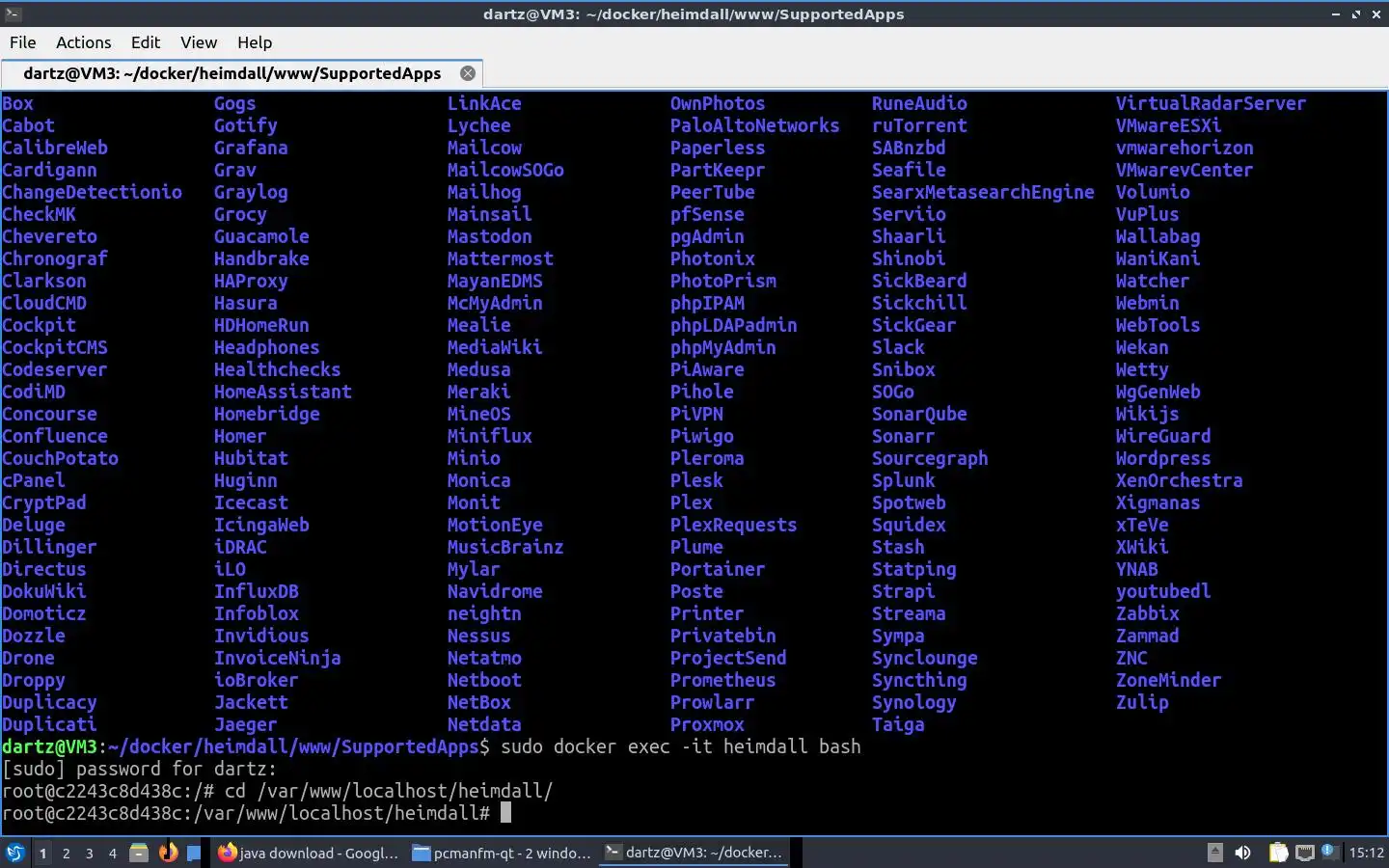The height and width of the screenshot is (868, 1389).
Task: Open the File menu
Action: click(22, 42)
